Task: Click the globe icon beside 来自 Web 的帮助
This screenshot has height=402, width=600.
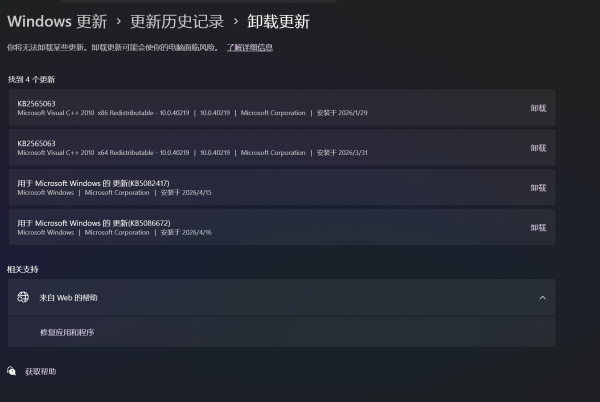Action: coord(23,297)
